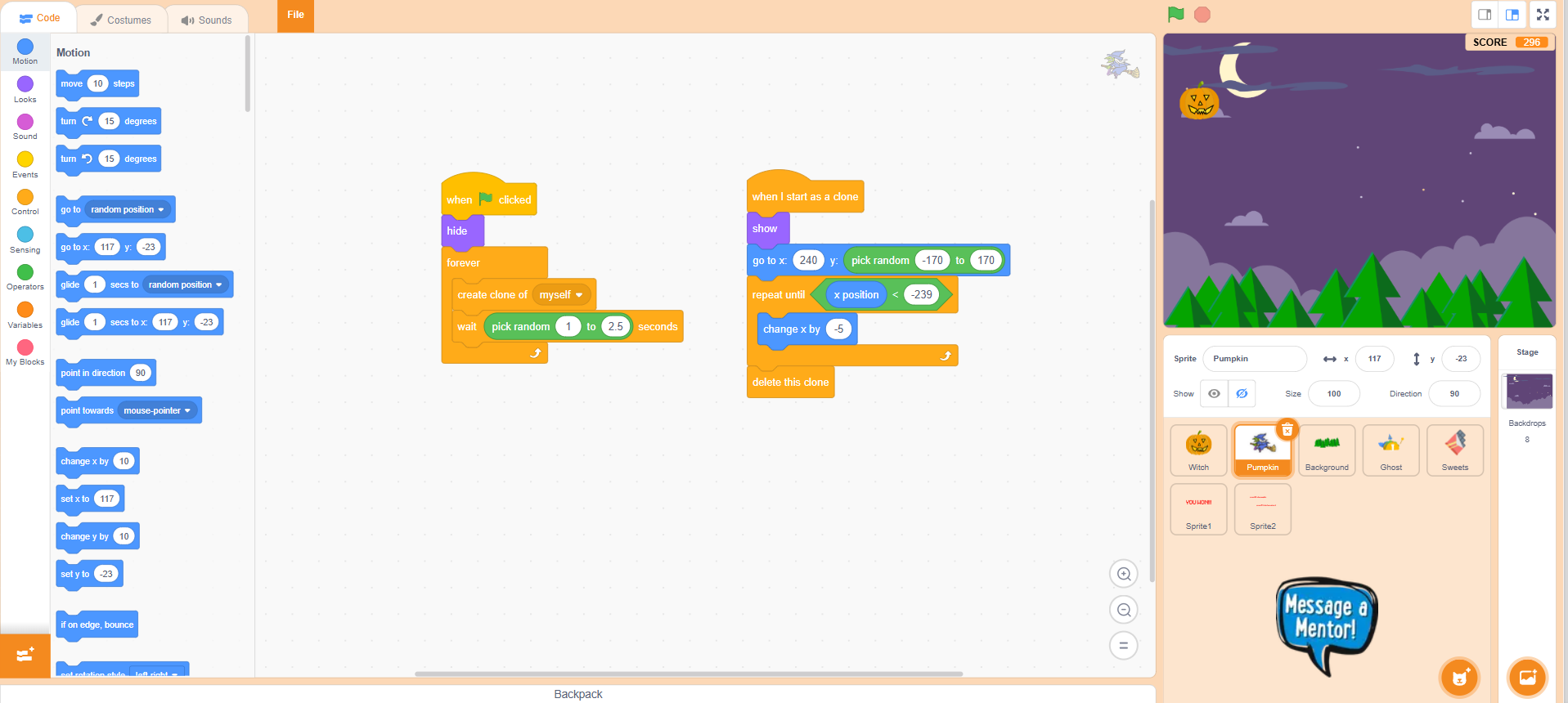Screen dimensions: 1568x703
Task: Switch to small stage layout
Action: [x=1485, y=14]
